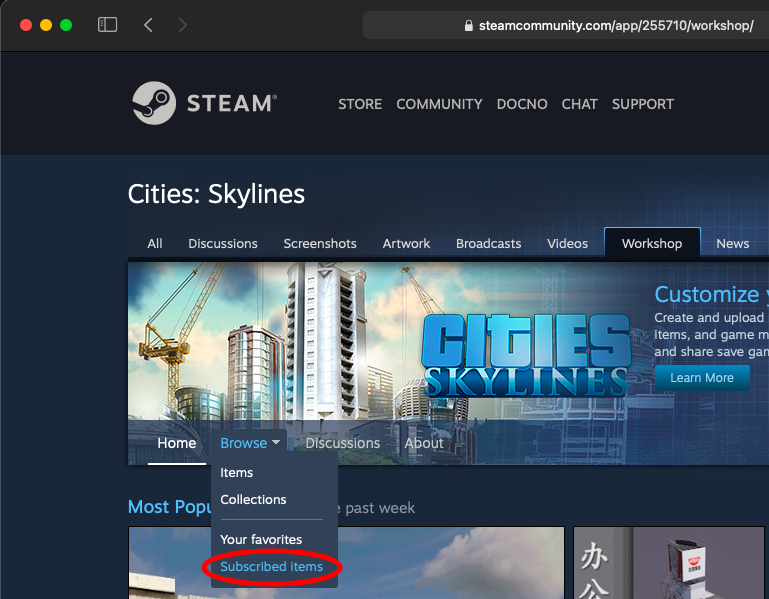Select the workshop Home tab
Image resolution: width=769 pixels, height=599 pixels.
[x=177, y=443]
